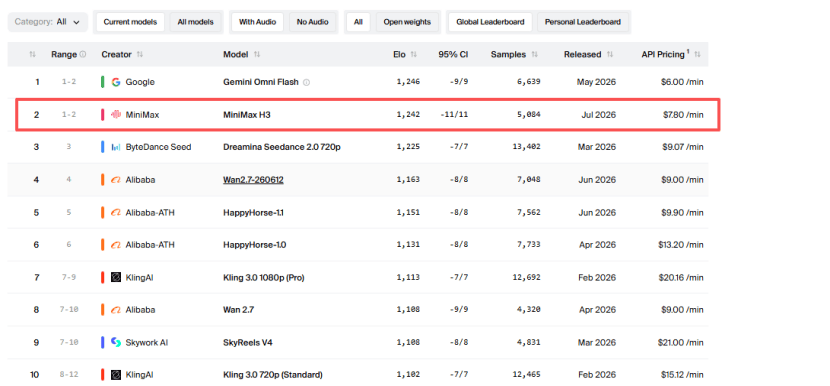Click the Samples column header label
830x386 pixels.
508,55
